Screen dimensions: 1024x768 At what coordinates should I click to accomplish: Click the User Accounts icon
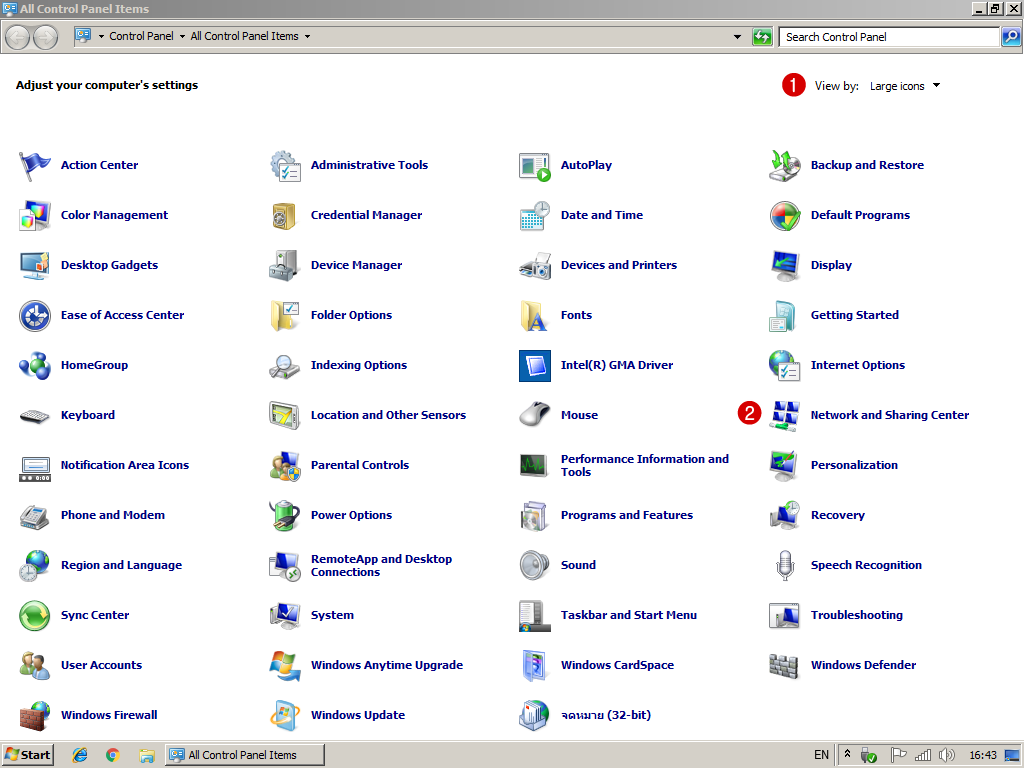[x=35, y=665]
